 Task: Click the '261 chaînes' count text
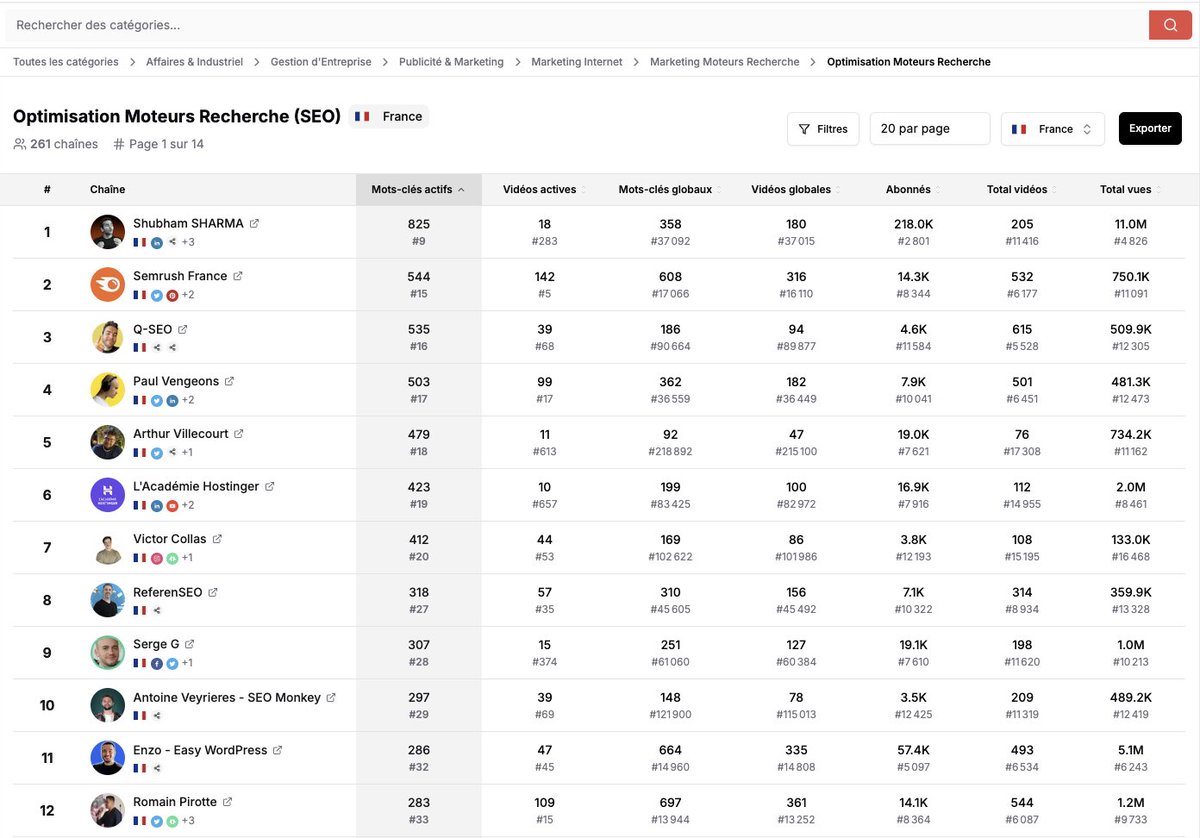[x=64, y=144]
